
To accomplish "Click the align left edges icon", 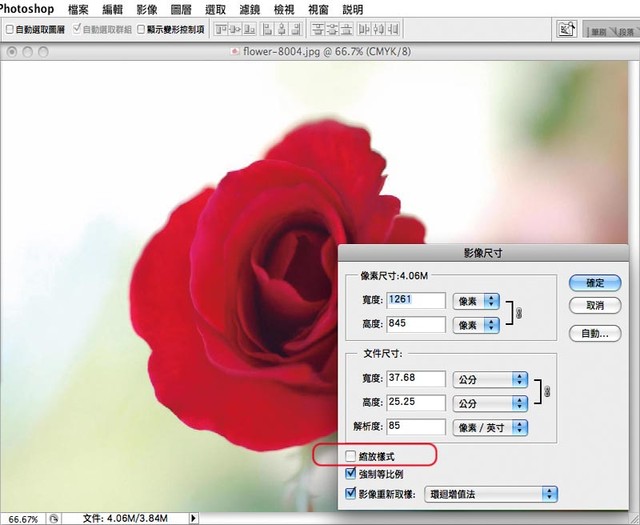I will 265,30.
